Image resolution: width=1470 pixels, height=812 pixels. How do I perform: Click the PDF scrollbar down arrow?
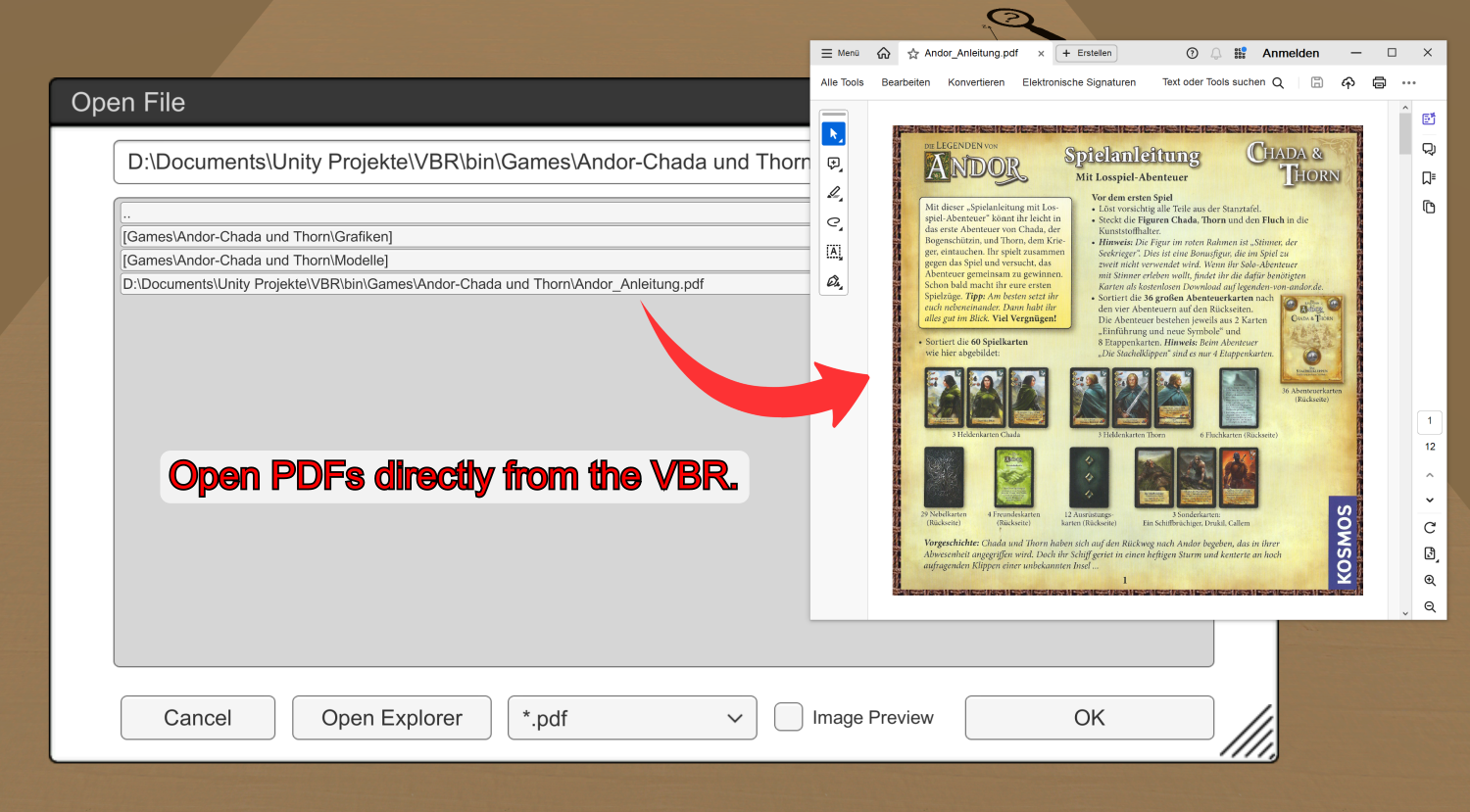(1405, 613)
